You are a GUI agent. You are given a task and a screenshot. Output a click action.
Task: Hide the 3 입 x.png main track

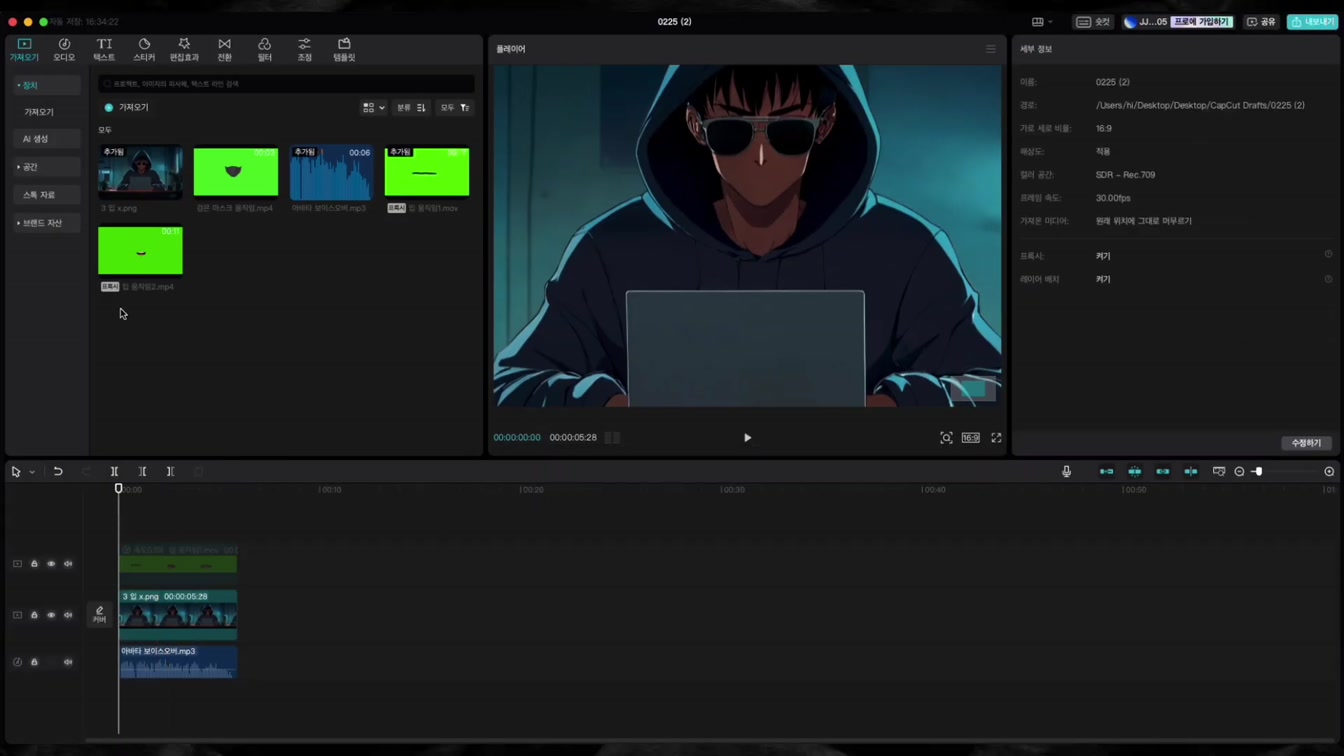pos(51,615)
